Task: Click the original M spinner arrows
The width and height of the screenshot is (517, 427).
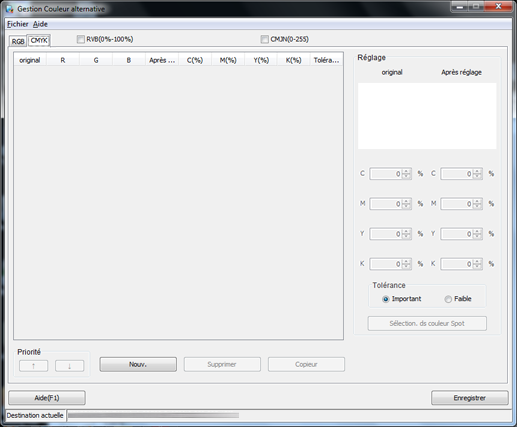Action: 406,204
